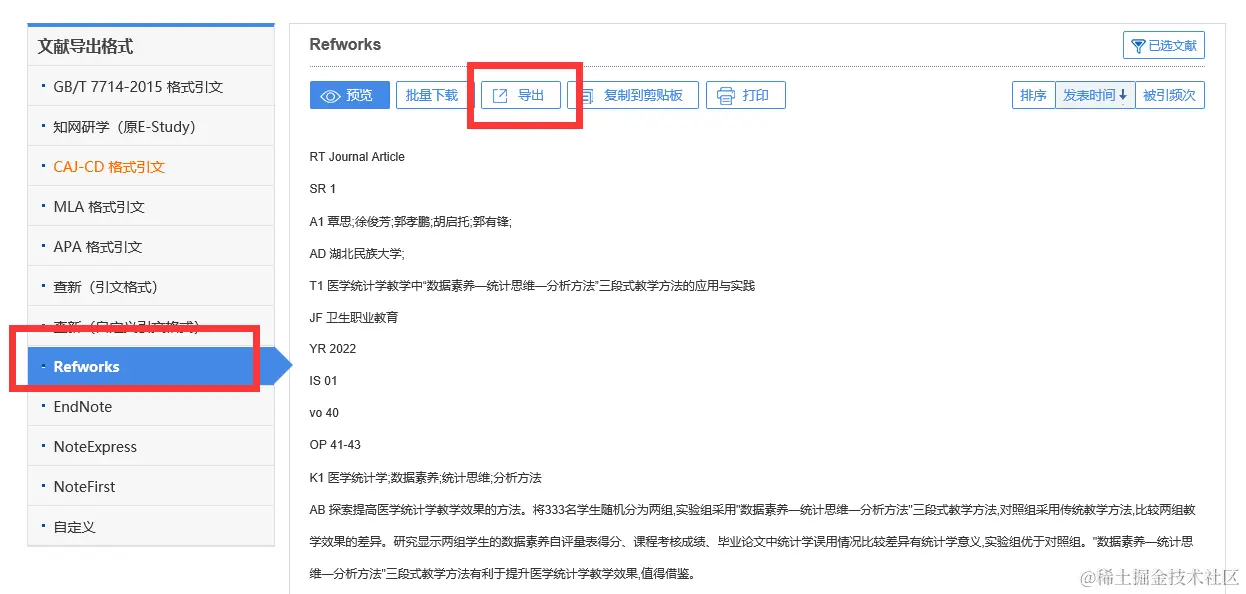The height and width of the screenshot is (594, 1246).
Task: Click the 'RT Journal Article' line
Action: pyautogui.click(x=357, y=157)
